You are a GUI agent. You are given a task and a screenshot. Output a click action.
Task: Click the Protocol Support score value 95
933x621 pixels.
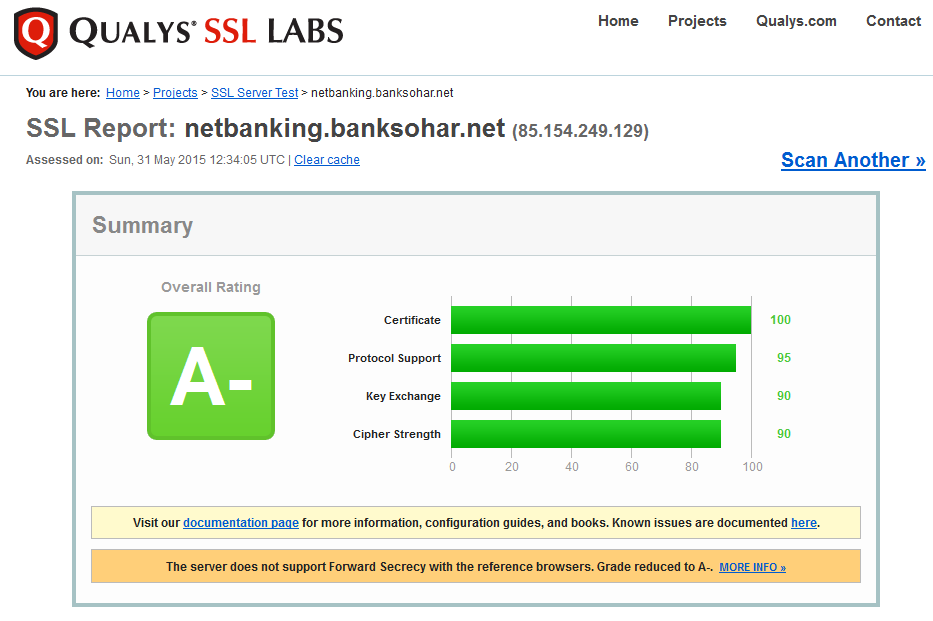pos(784,358)
